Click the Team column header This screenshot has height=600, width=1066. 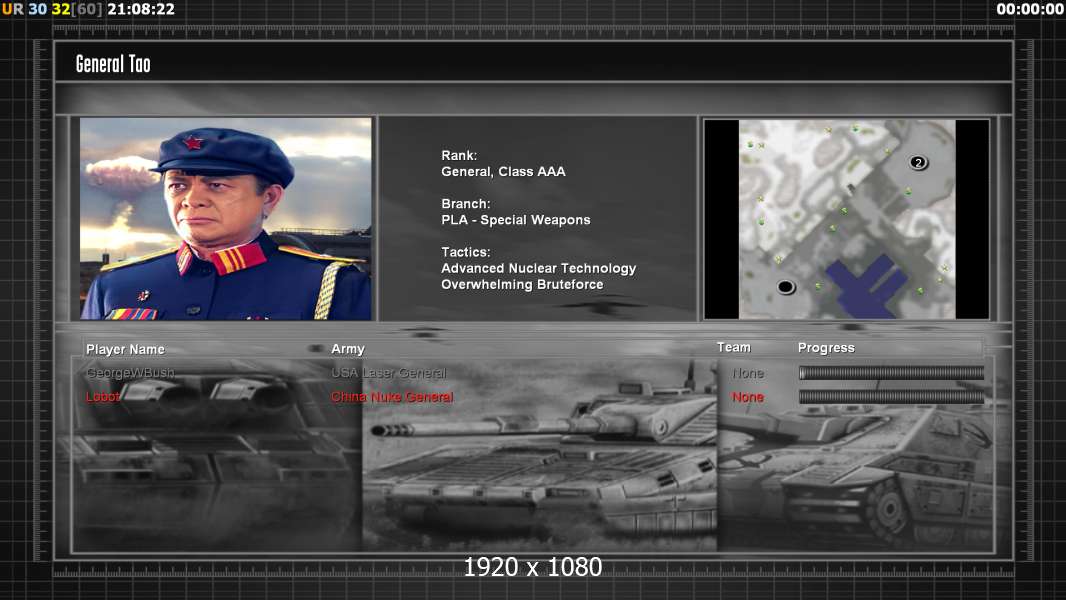734,347
